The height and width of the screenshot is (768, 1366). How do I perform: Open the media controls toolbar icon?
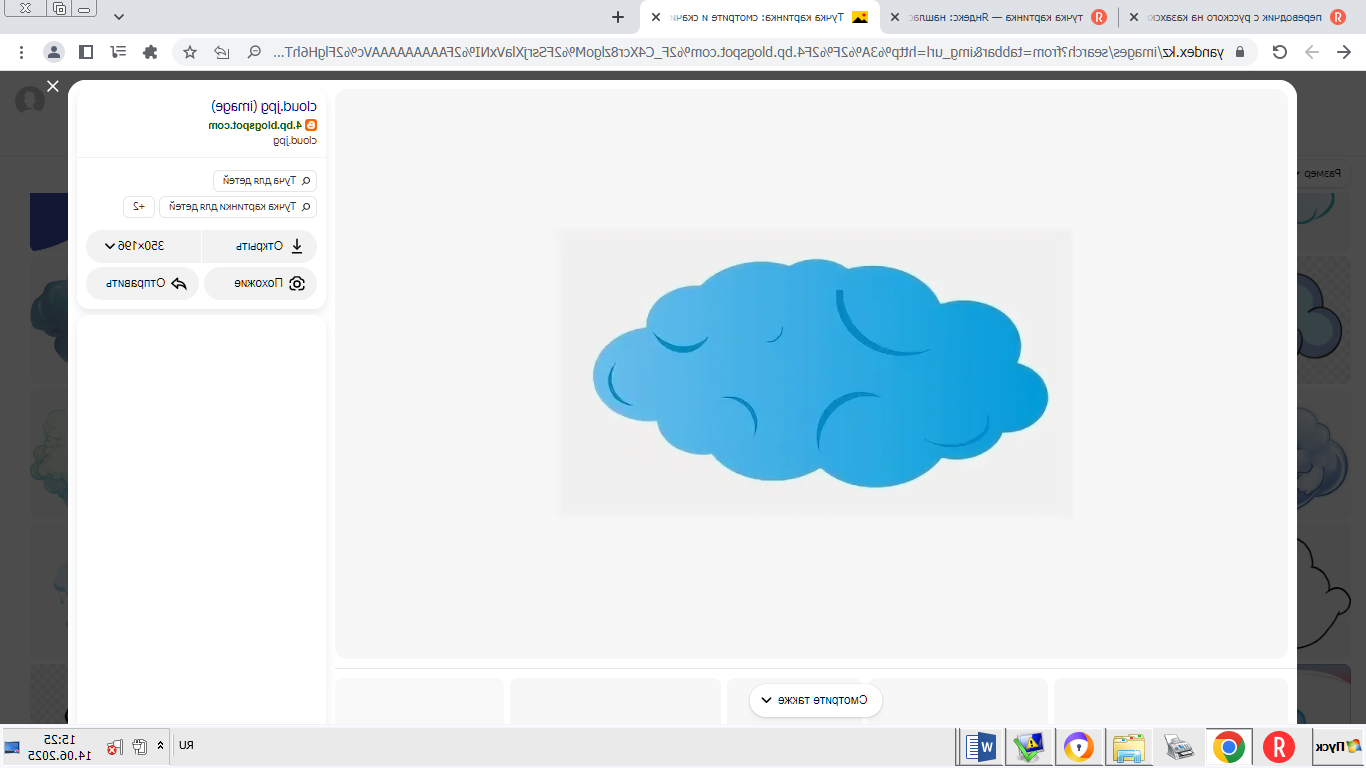118,52
